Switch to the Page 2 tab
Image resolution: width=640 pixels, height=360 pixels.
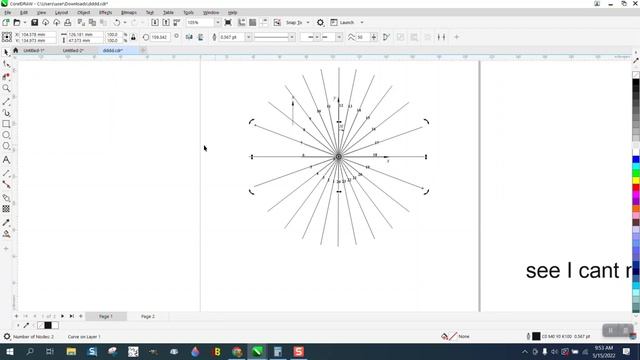[x=148, y=316]
